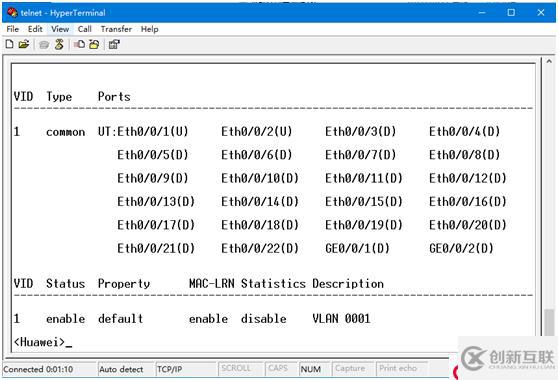Click the <Huawei> command prompt
Screen dimensions: 558x380
(39, 342)
